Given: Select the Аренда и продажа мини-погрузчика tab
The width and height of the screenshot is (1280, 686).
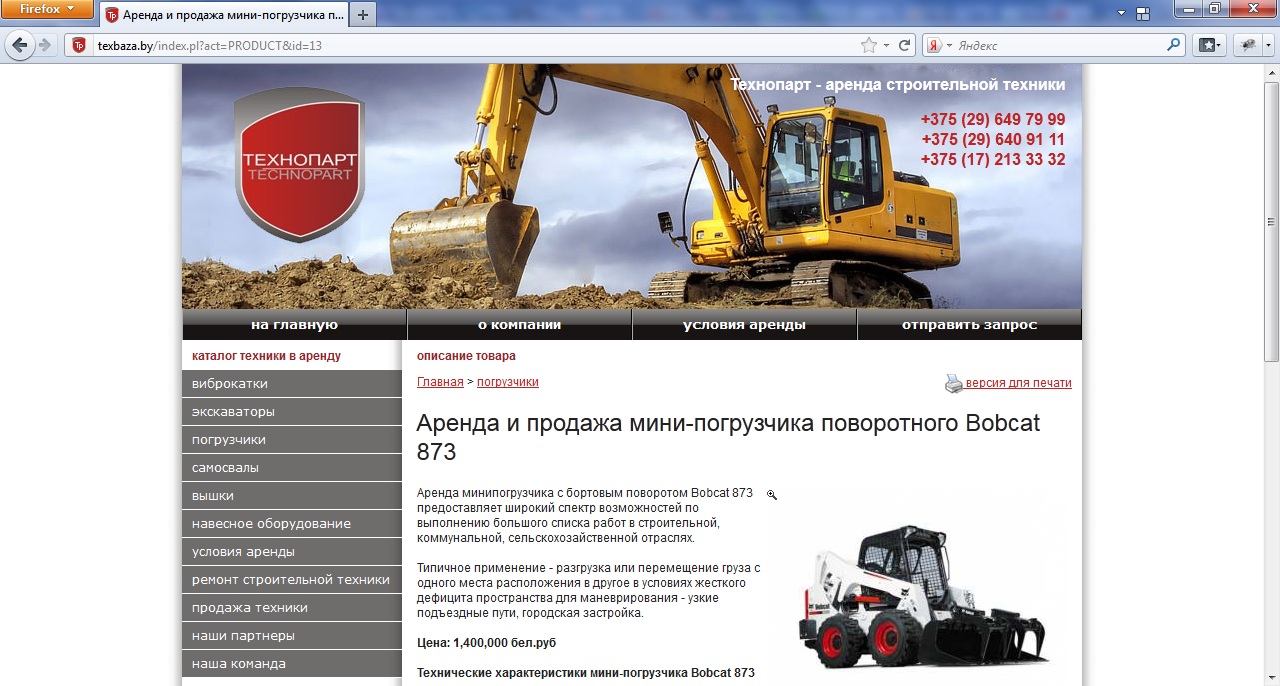Looking at the screenshot, I should [223, 15].
